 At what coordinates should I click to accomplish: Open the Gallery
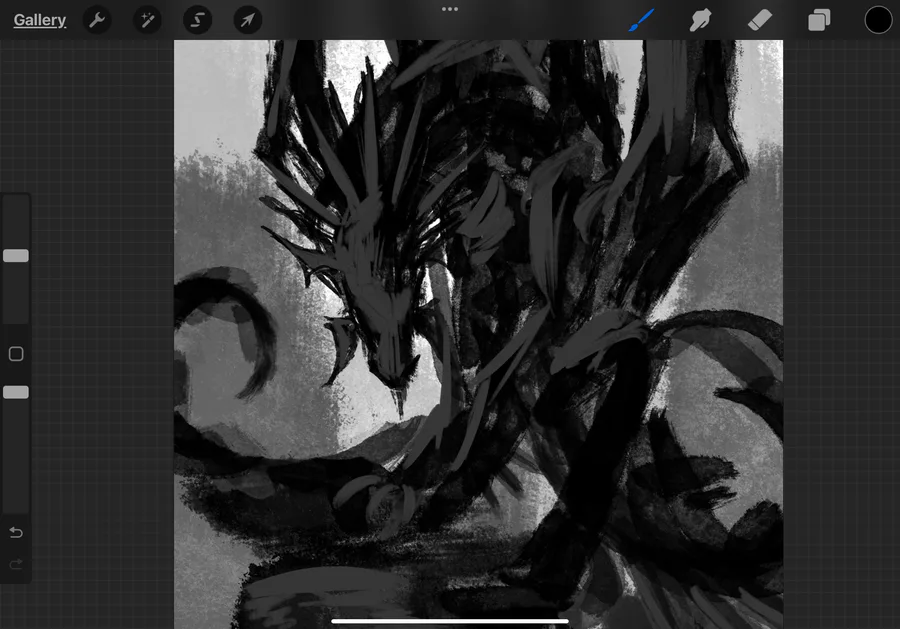pos(40,20)
